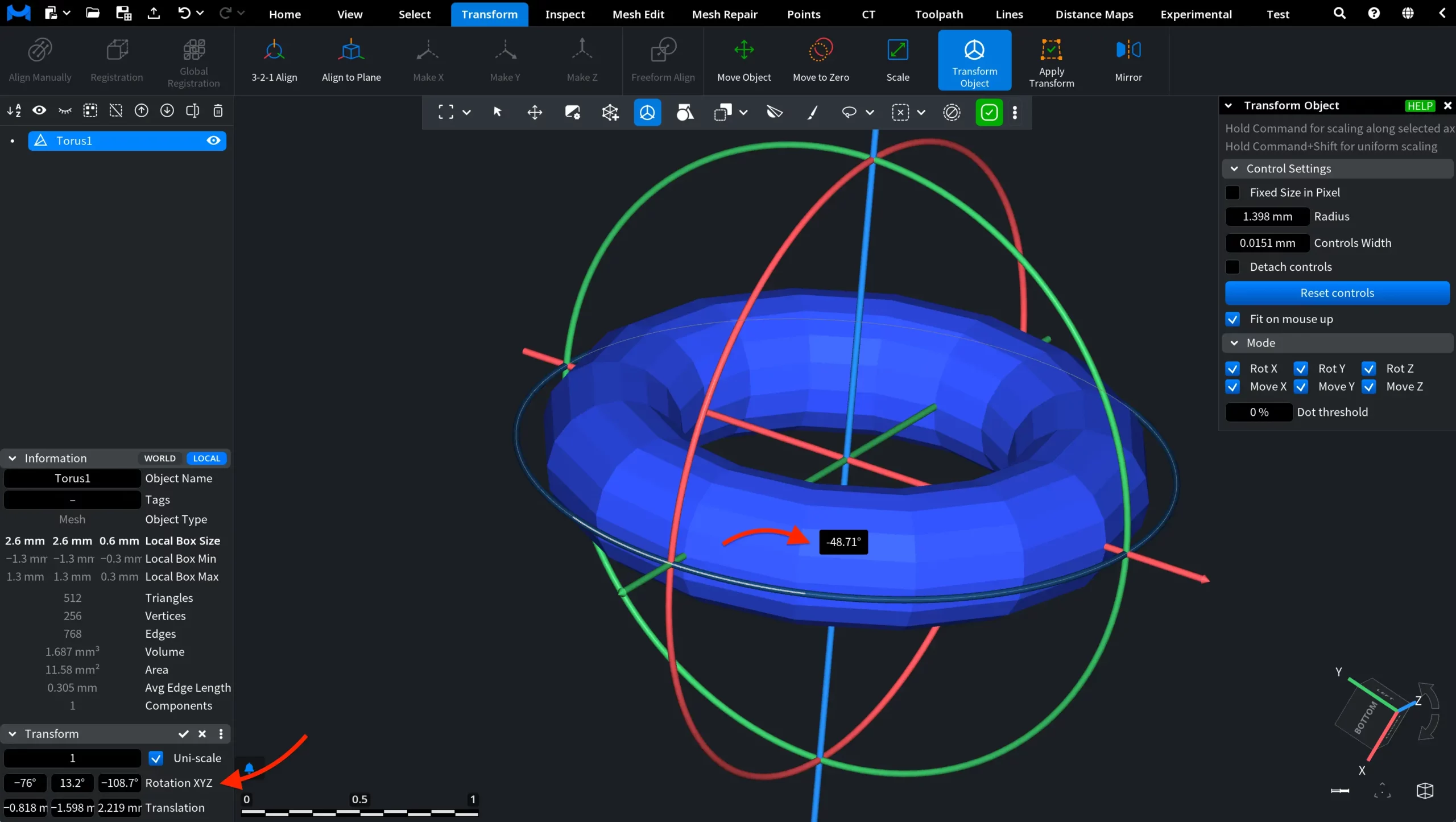Collapse the Transform panel in the sidebar
The image size is (1456, 822).
tap(12, 734)
